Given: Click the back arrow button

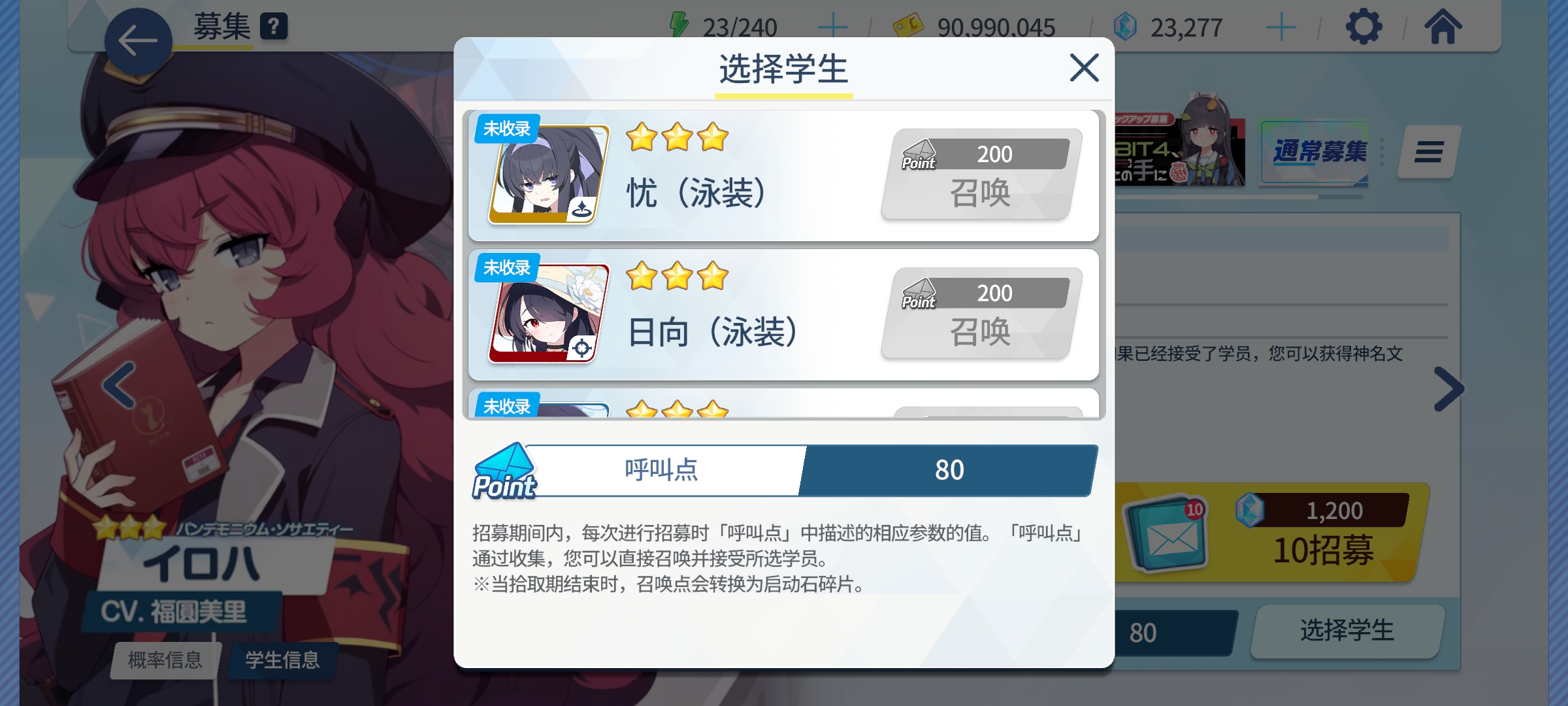Looking at the screenshot, I should tap(139, 42).
